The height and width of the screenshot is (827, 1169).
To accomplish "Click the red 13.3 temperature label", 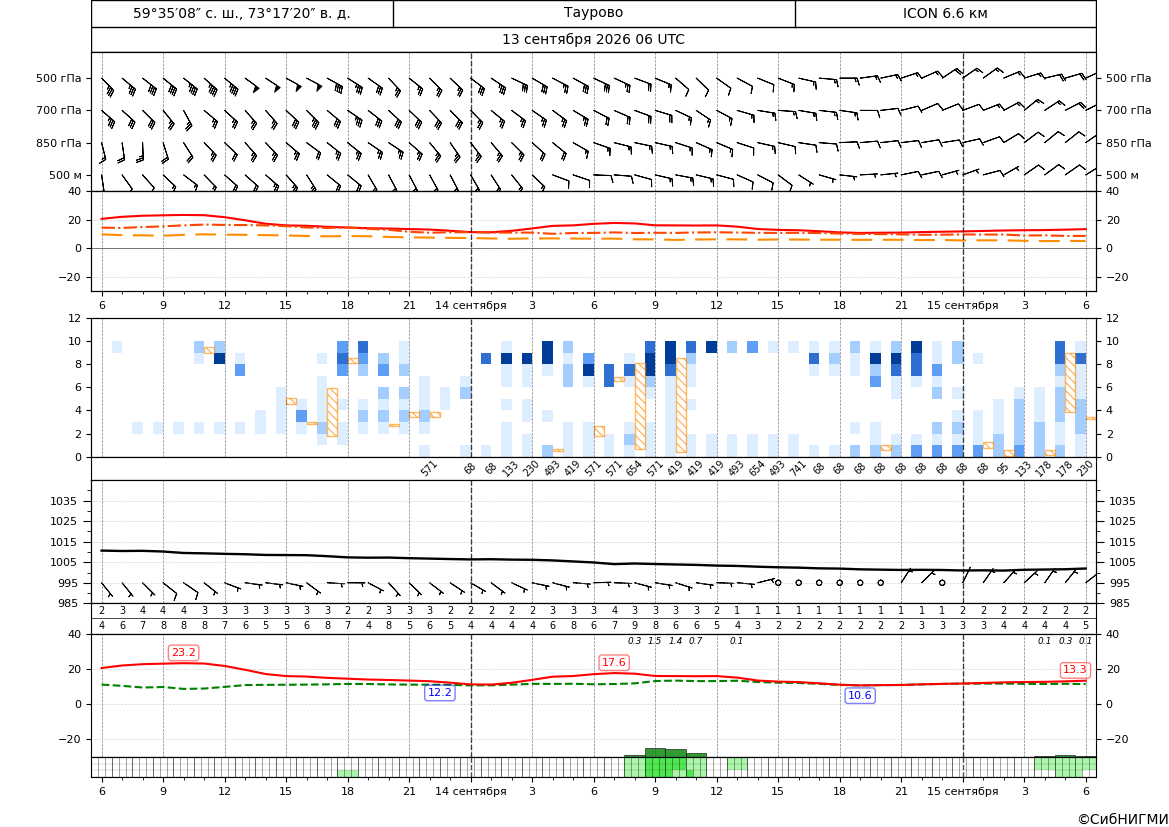I will click(1074, 670).
